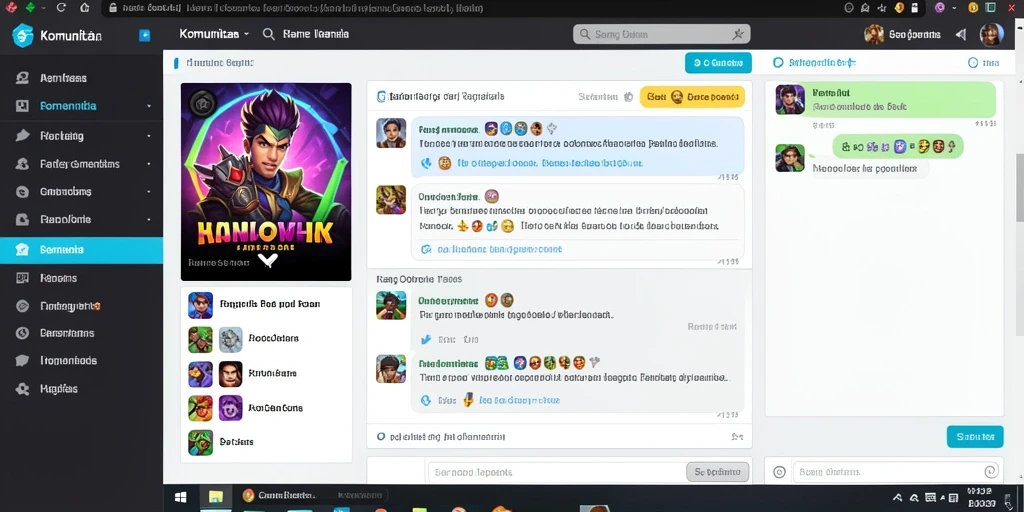Click the magnifier icon next to the Komunitas dropdown

[268, 34]
